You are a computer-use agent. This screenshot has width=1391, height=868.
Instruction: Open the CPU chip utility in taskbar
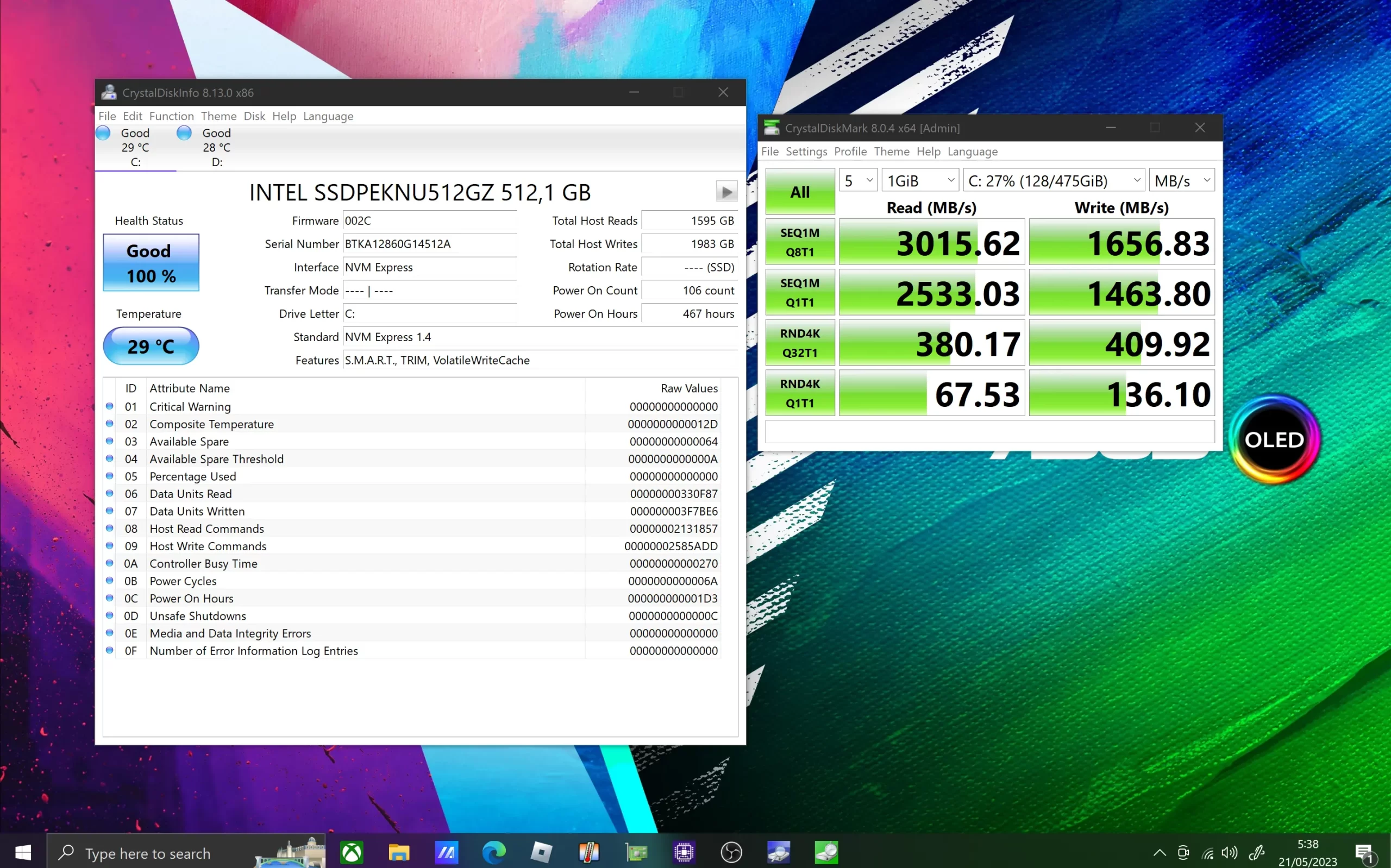tap(683, 852)
